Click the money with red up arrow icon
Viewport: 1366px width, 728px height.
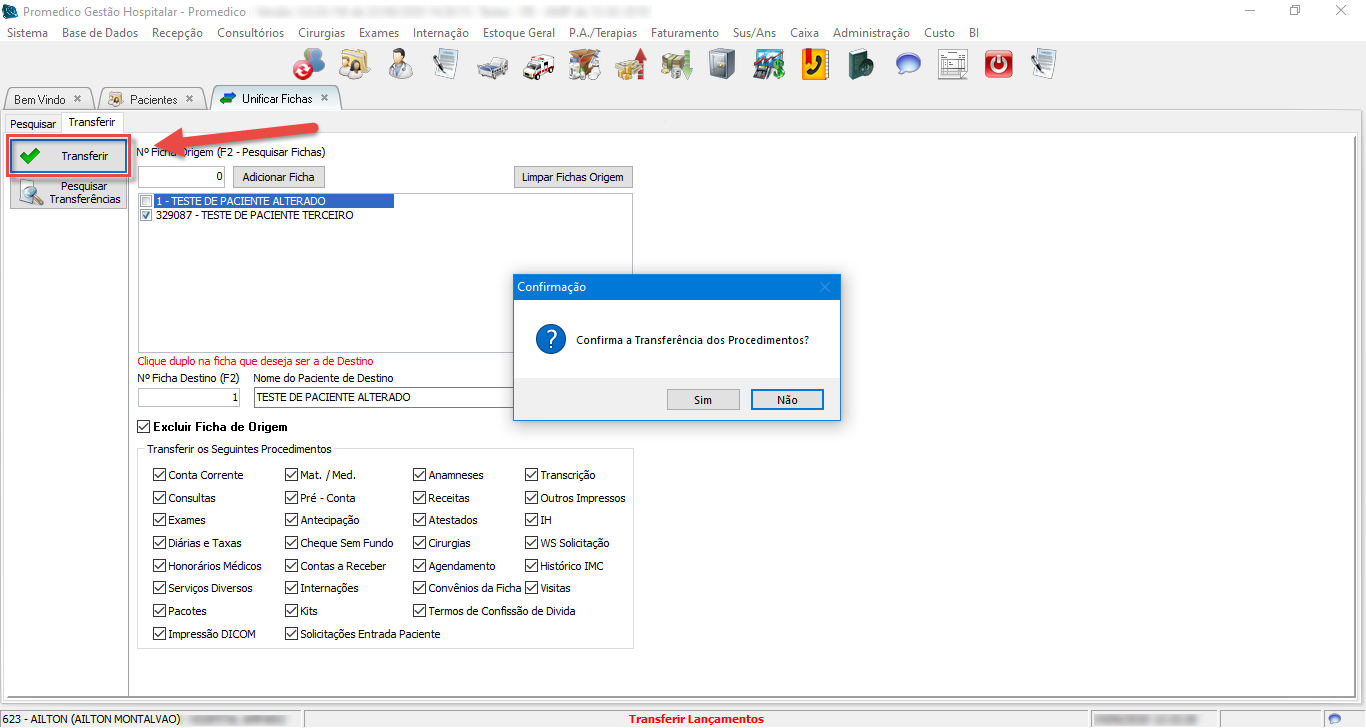630,65
